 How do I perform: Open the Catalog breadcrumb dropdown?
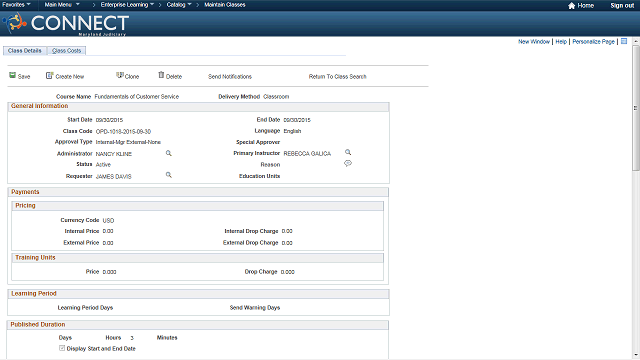(x=179, y=5)
